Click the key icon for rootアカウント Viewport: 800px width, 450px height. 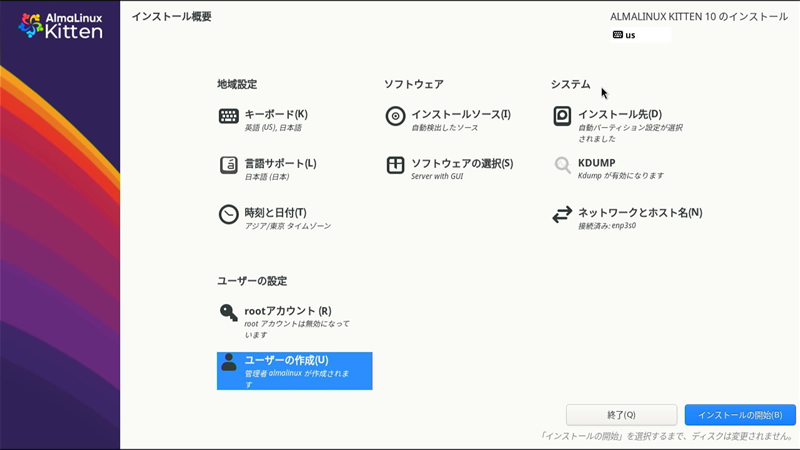[x=228, y=313]
